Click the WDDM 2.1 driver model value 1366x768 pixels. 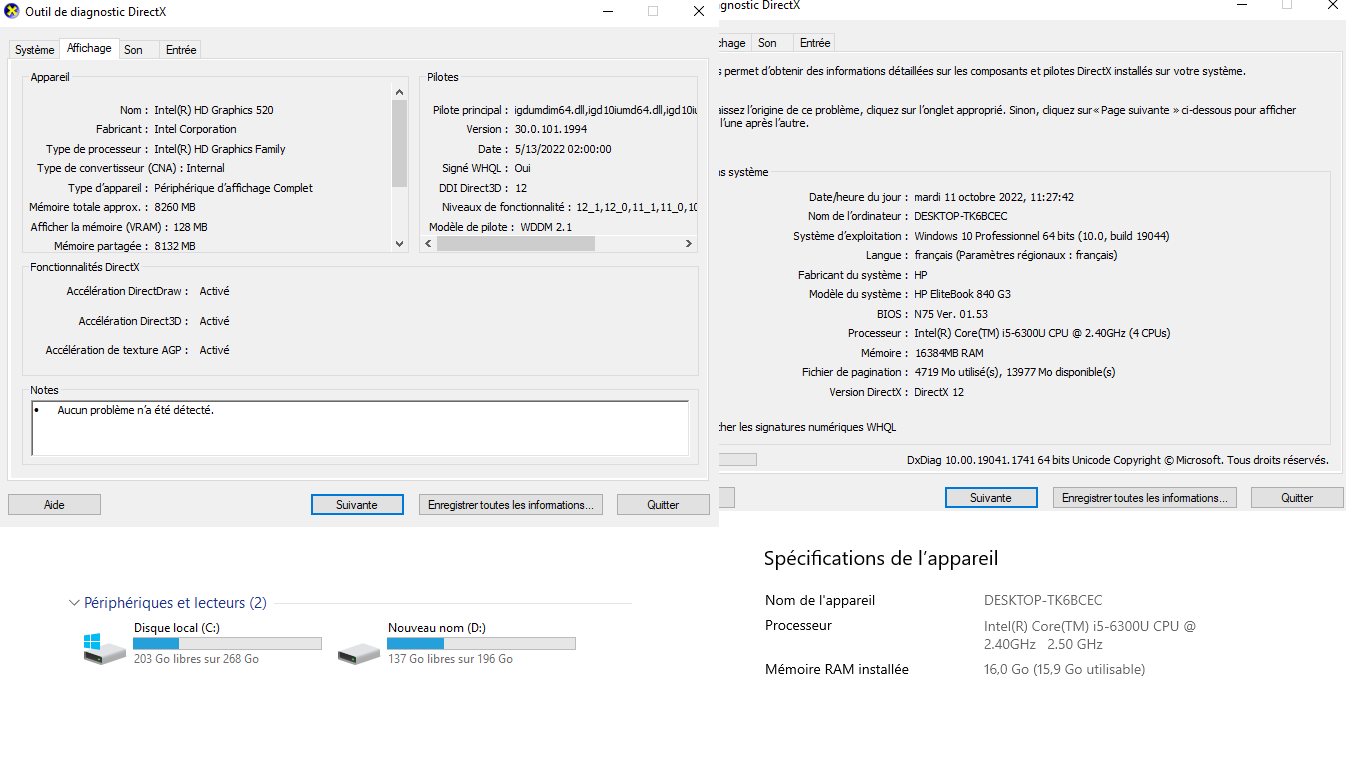pos(546,227)
